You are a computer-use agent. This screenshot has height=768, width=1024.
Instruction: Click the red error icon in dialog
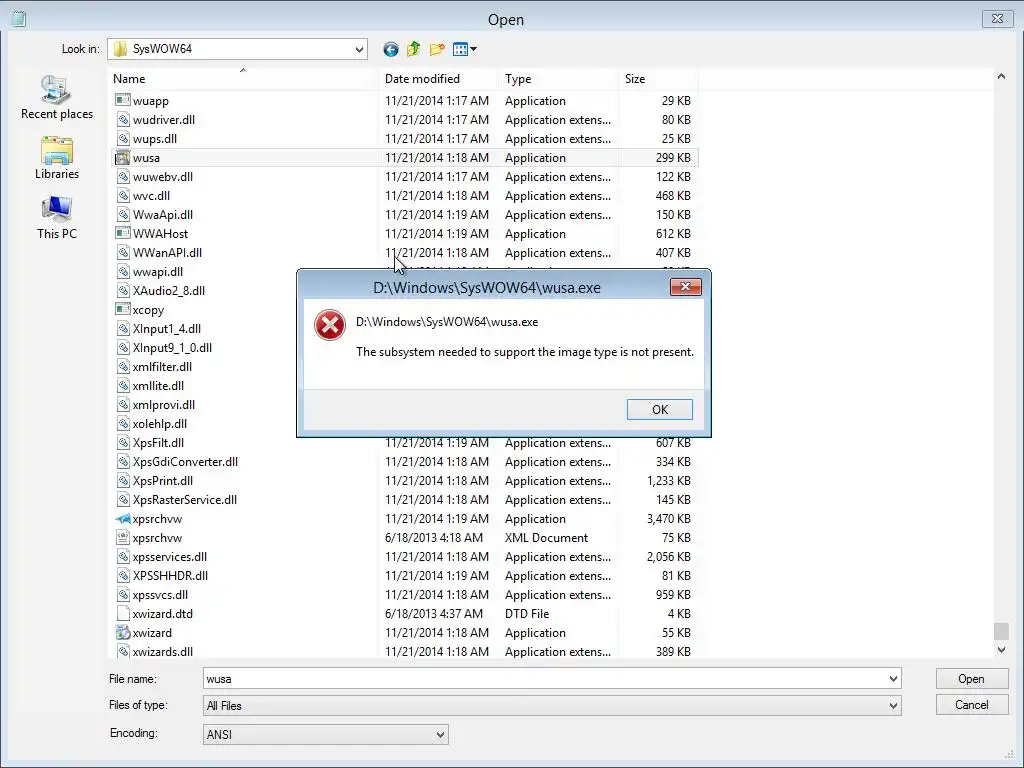[330, 325]
